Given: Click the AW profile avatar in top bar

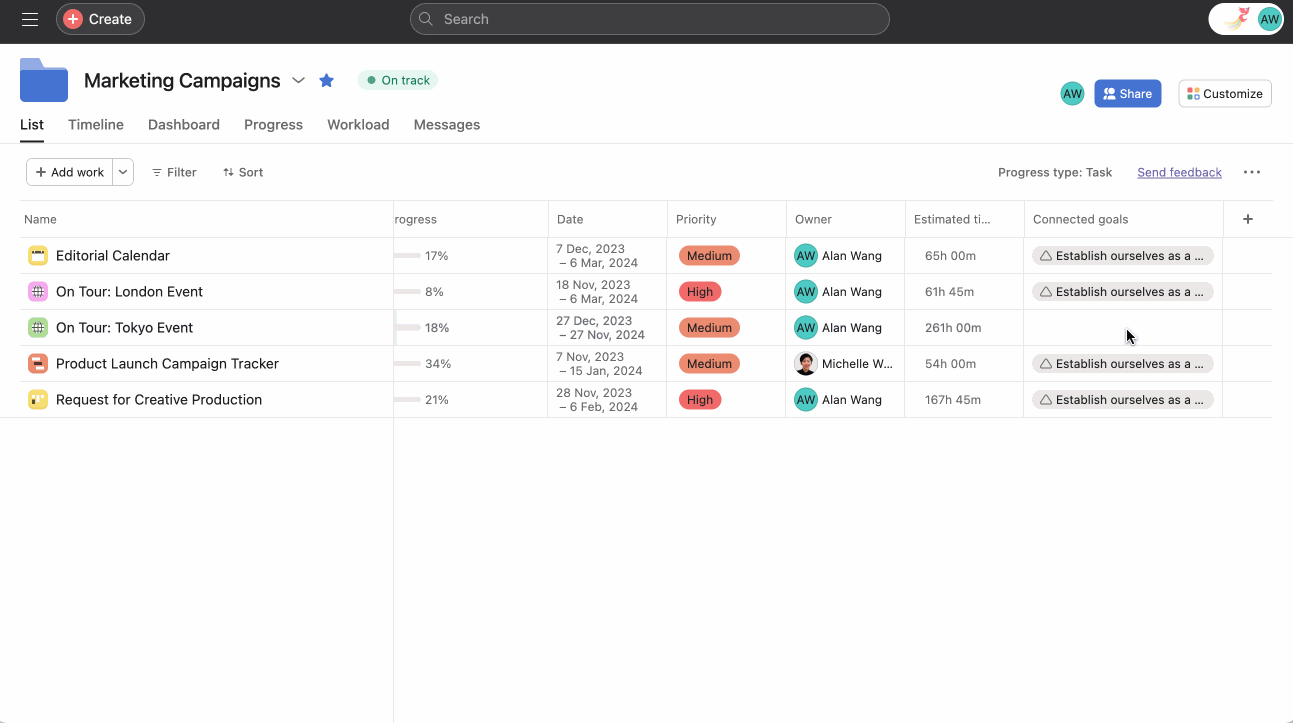Looking at the screenshot, I should (1269, 19).
